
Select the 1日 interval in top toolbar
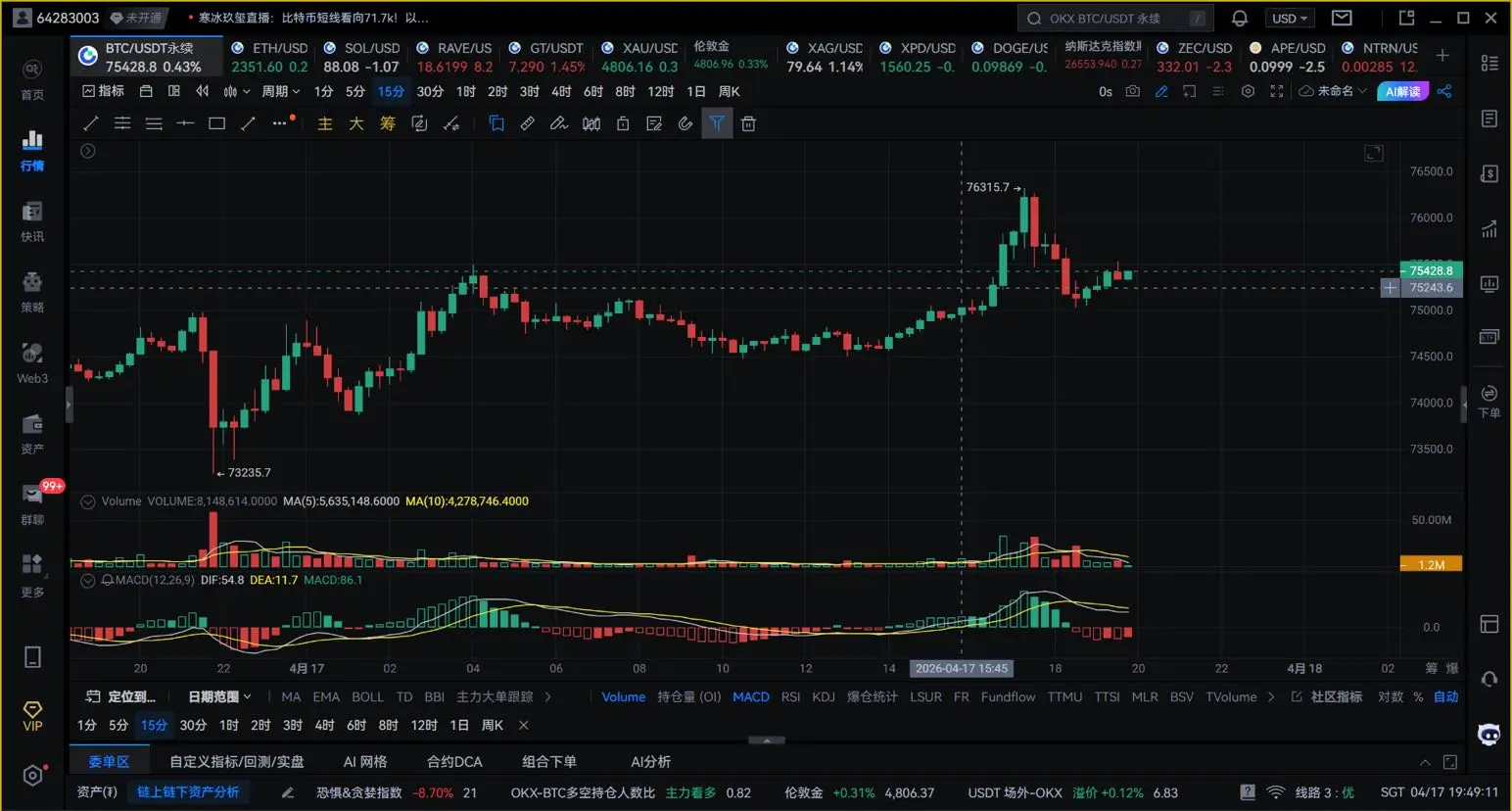point(696,91)
